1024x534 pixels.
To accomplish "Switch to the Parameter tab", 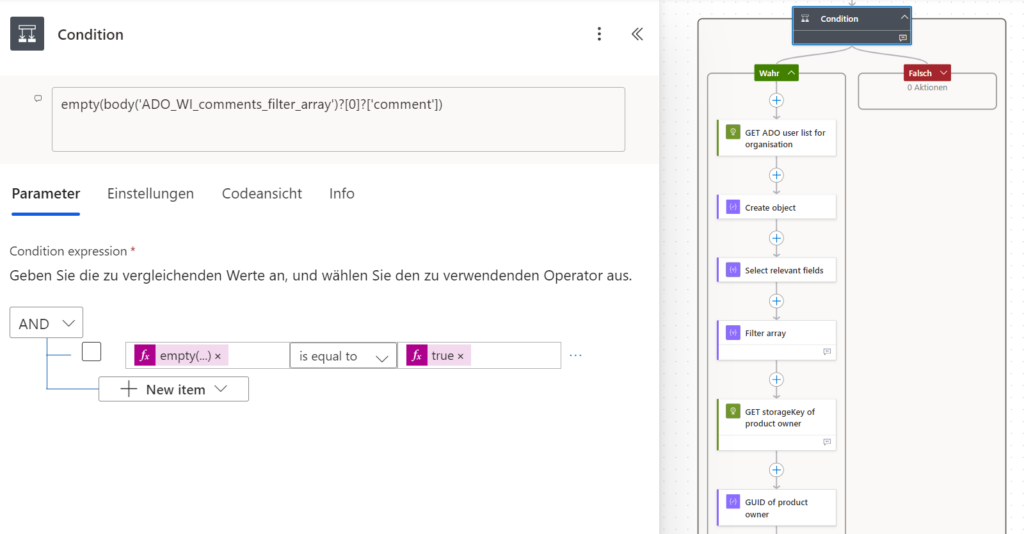I will click(x=46, y=193).
